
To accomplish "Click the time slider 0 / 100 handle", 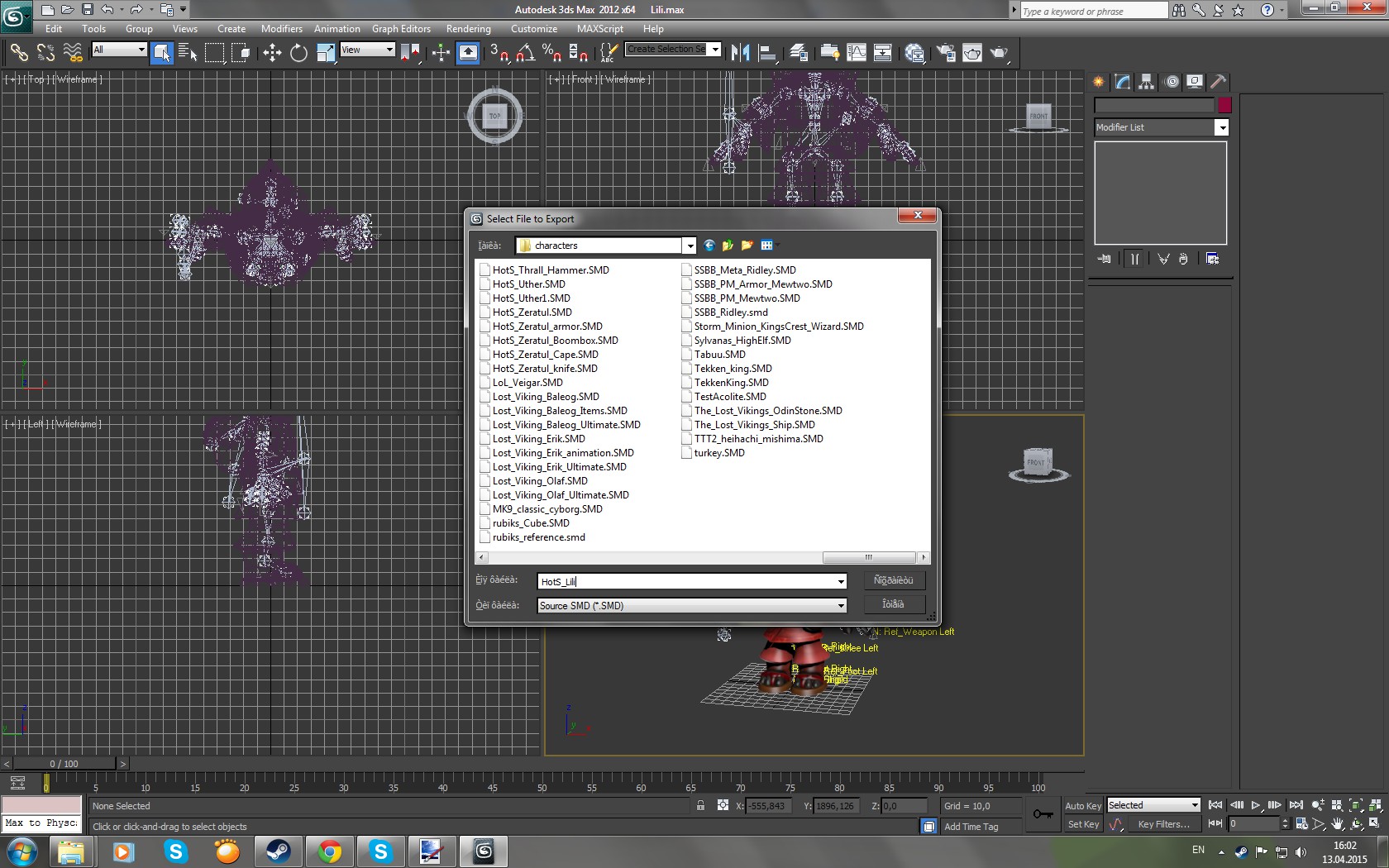I will pos(64,764).
